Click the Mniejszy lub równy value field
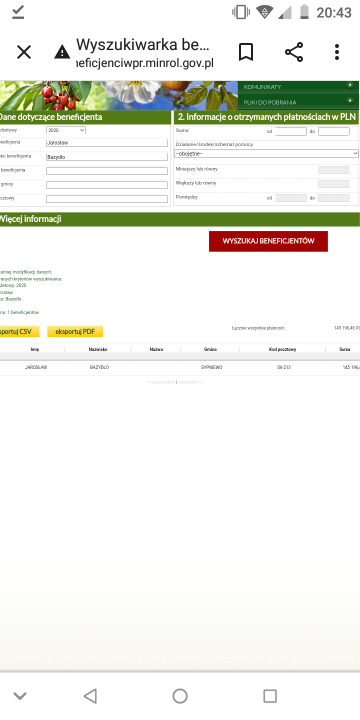Viewport: 360px width, 720px height. click(x=334, y=170)
